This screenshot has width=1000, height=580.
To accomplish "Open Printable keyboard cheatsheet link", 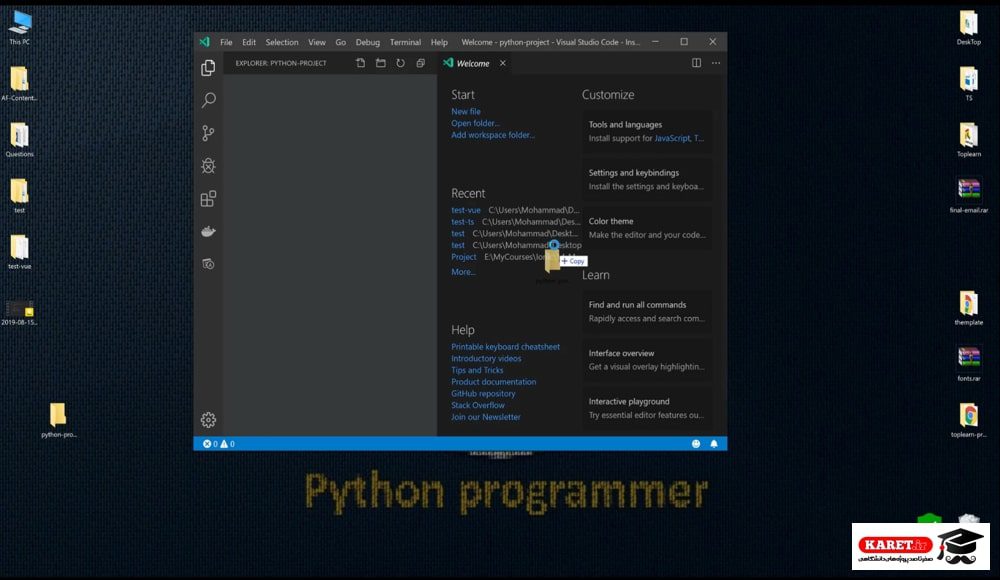I will tap(505, 346).
